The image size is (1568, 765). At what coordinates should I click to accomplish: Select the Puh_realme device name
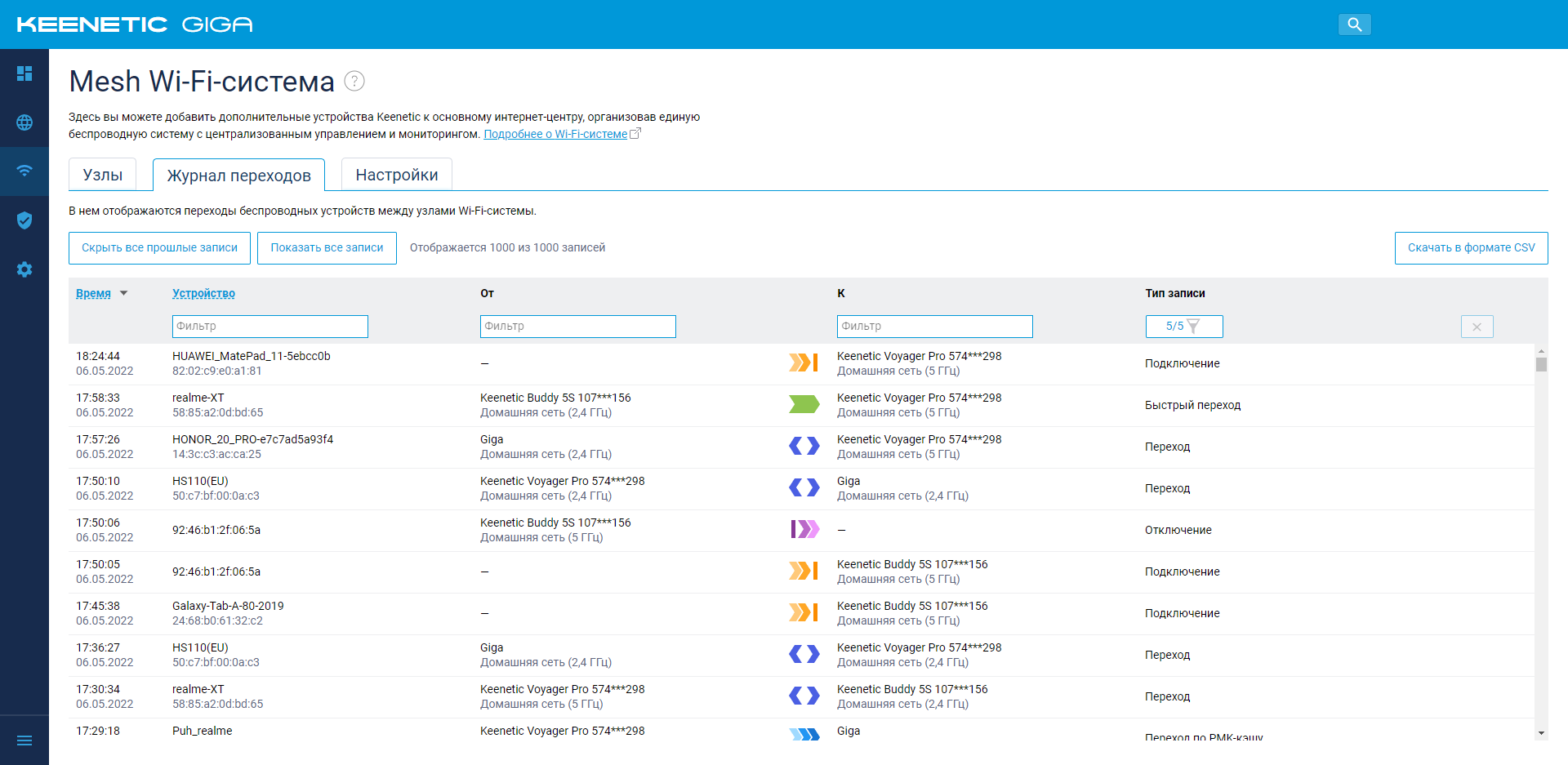(202, 731)
